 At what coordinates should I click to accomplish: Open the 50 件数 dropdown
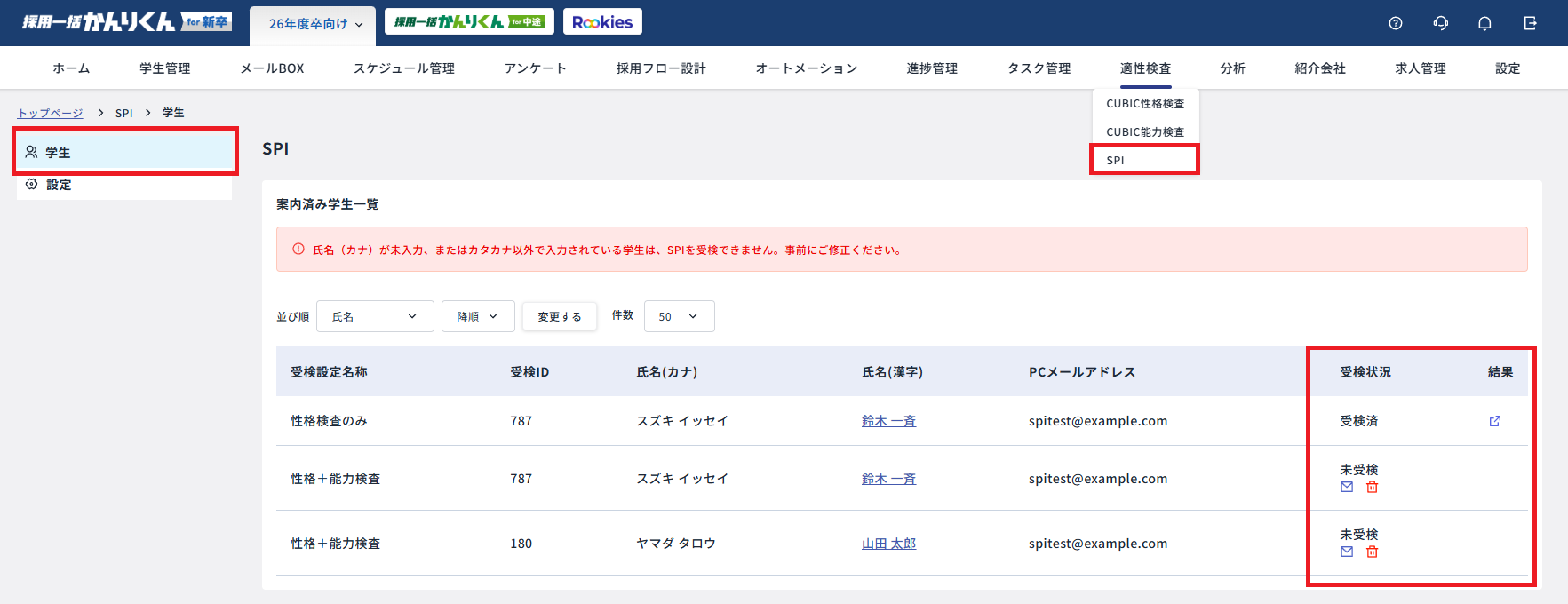point(678,316)
